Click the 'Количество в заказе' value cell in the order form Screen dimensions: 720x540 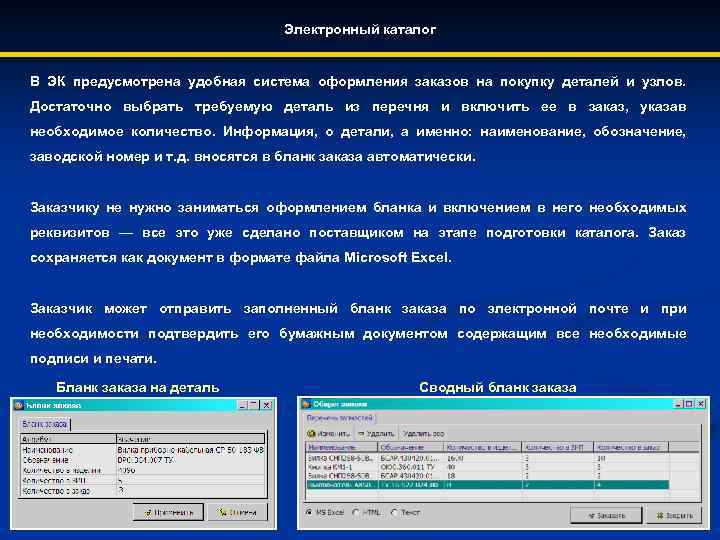coord(190,491)
